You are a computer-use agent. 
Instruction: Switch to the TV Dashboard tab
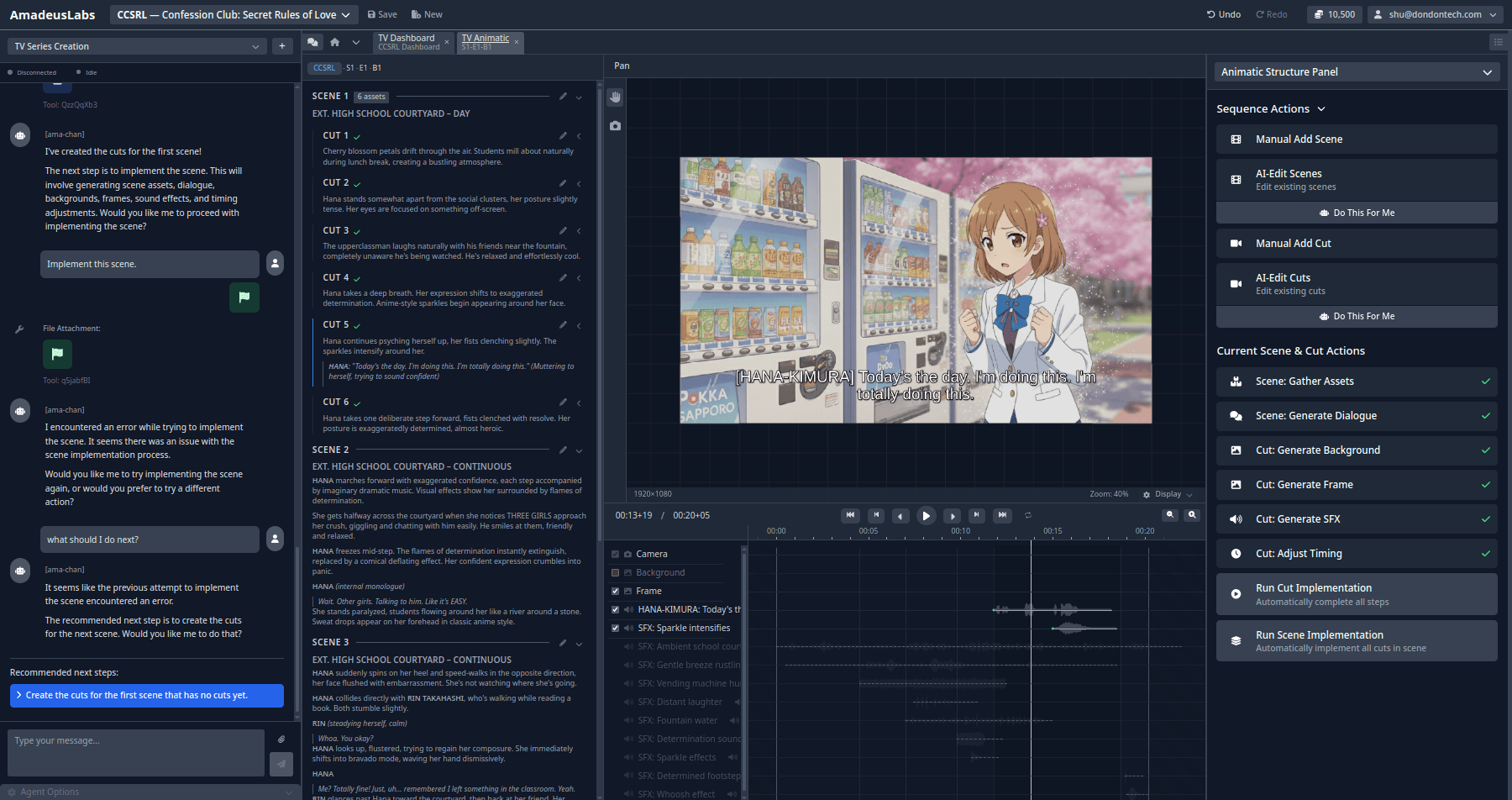407,41
